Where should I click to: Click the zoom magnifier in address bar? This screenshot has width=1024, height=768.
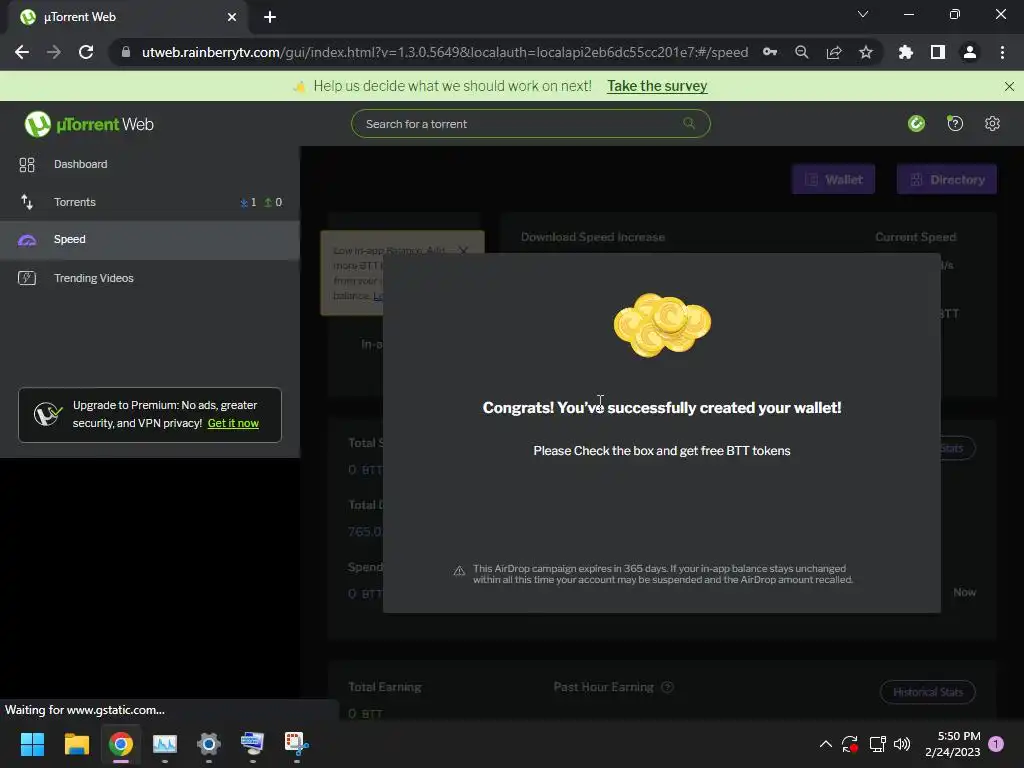(x=802, y=52)
